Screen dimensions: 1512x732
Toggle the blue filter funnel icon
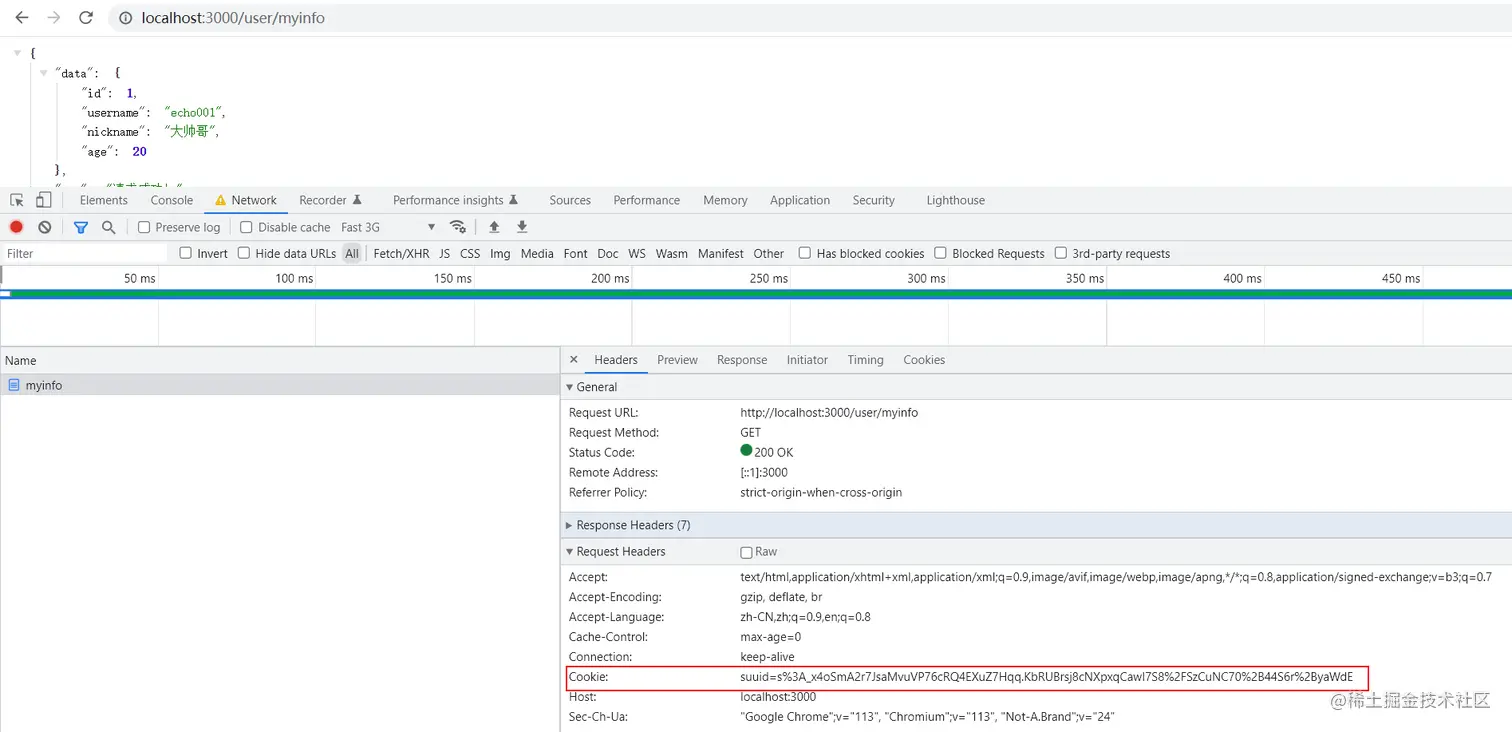pos(81,227)
